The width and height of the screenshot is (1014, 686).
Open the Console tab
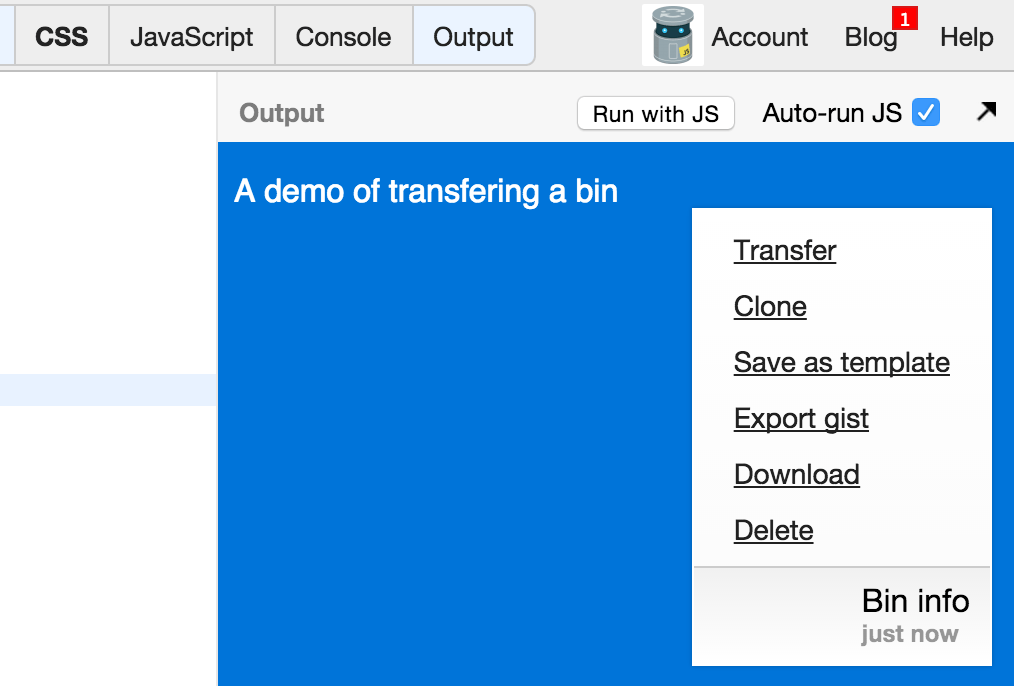342,35
